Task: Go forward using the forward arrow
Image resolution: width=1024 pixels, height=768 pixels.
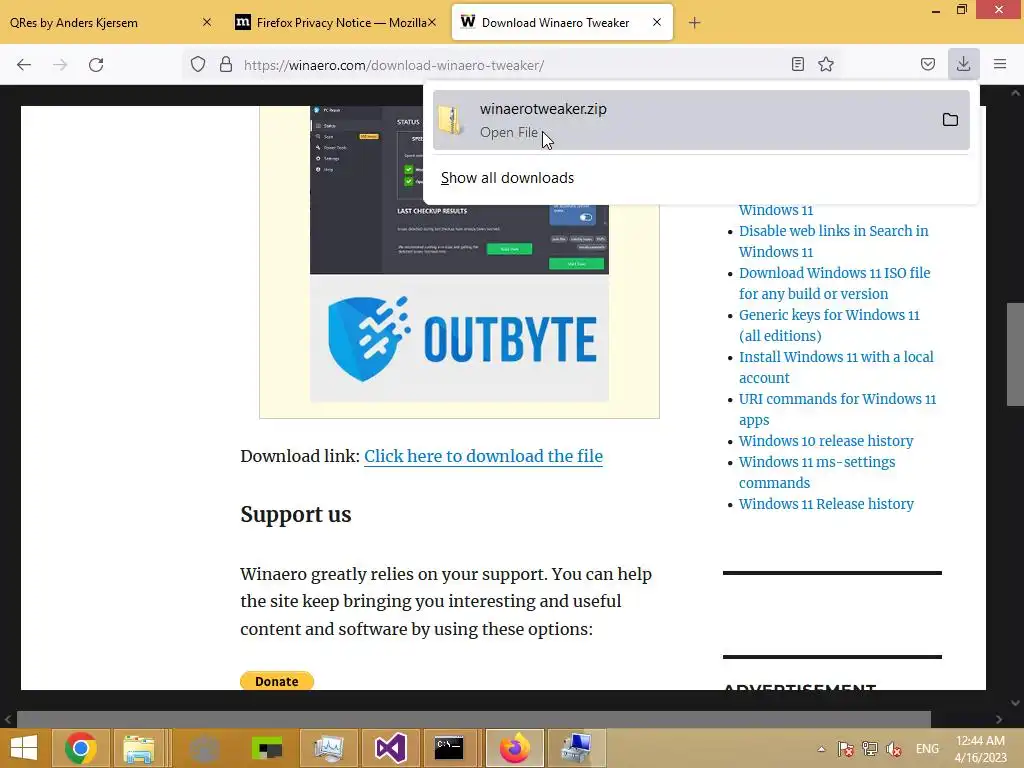Action: click(60, 65)
